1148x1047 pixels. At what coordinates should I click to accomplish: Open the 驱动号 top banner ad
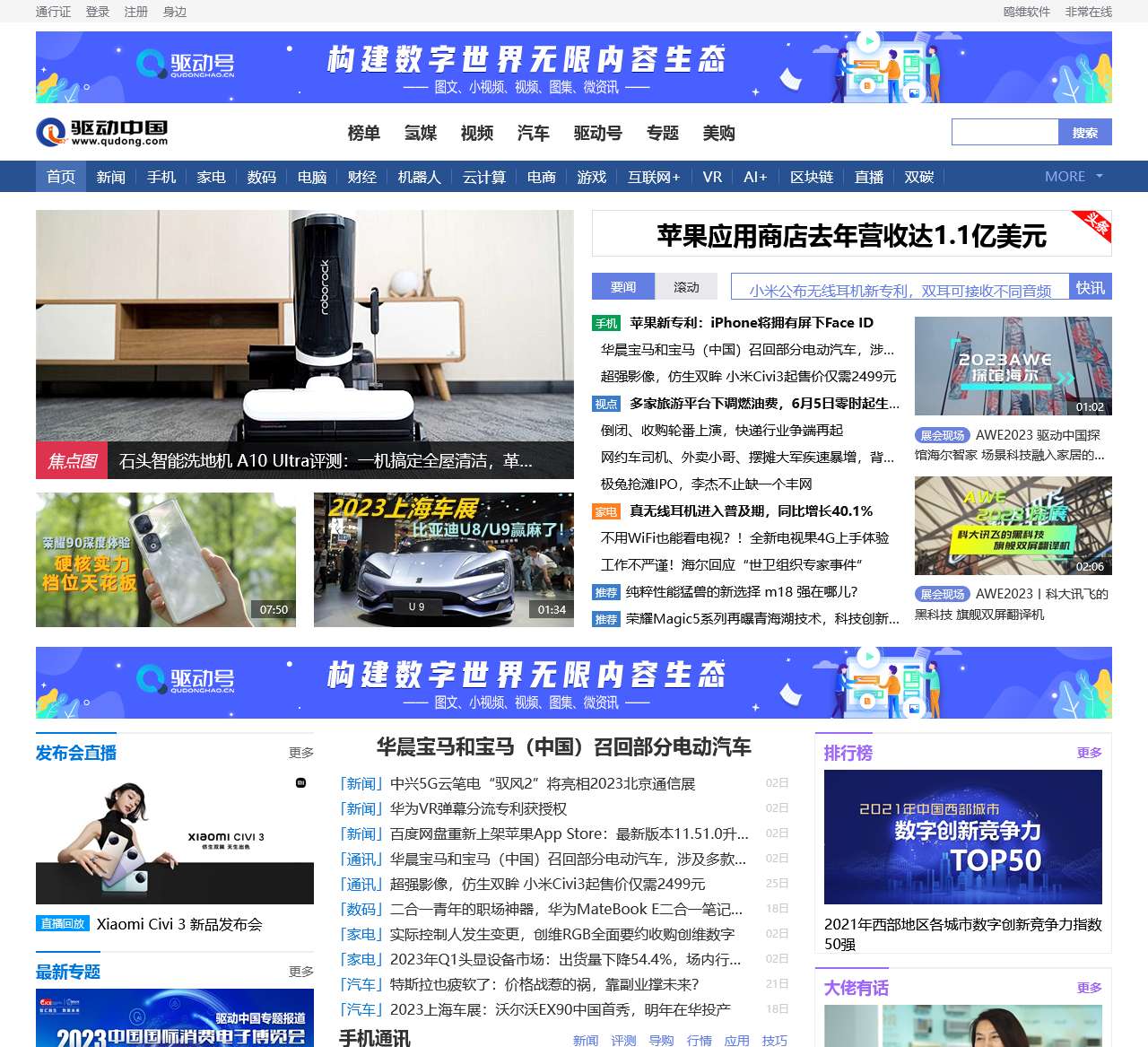click(574, 67)
